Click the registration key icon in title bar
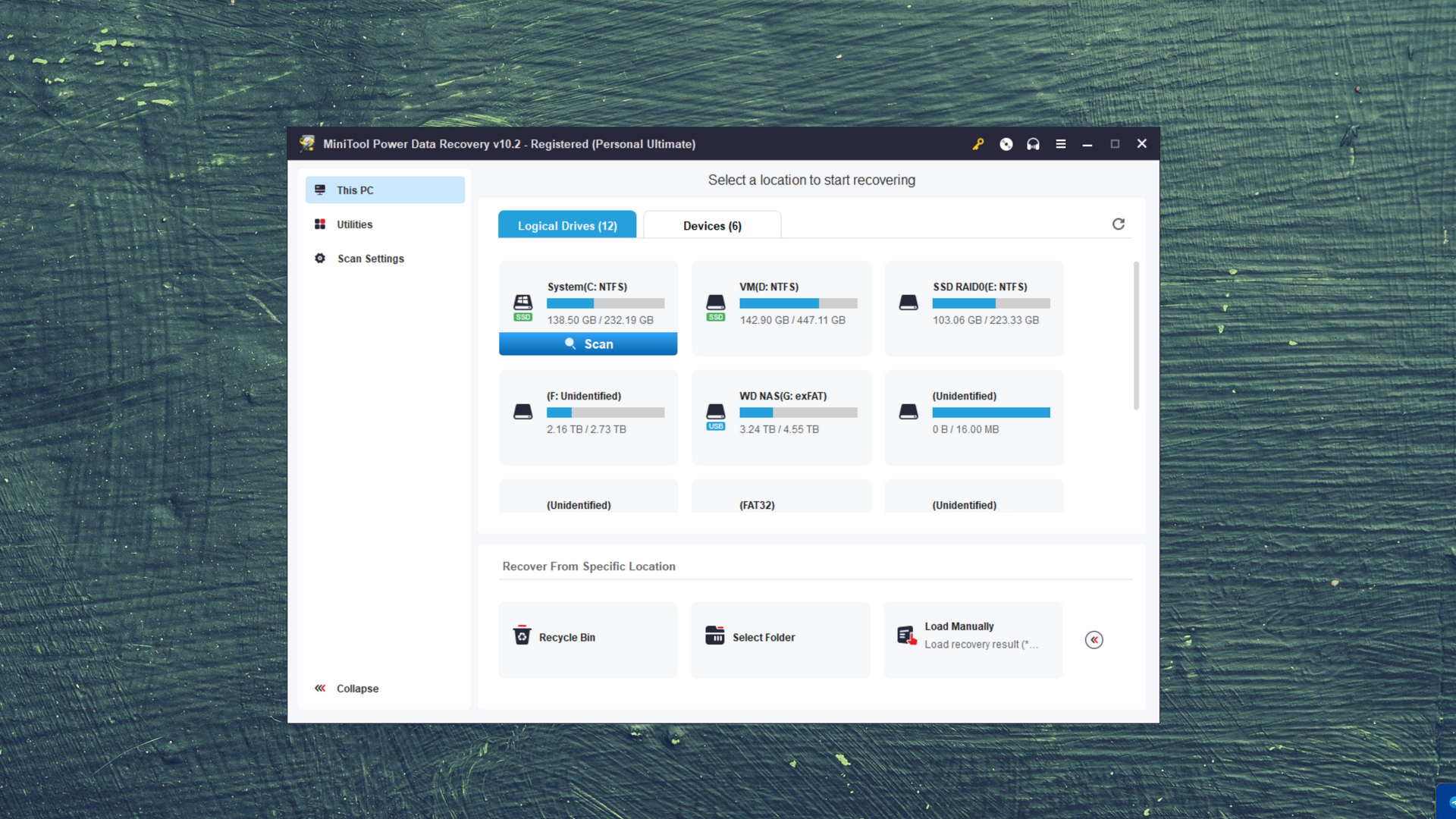 978,144
